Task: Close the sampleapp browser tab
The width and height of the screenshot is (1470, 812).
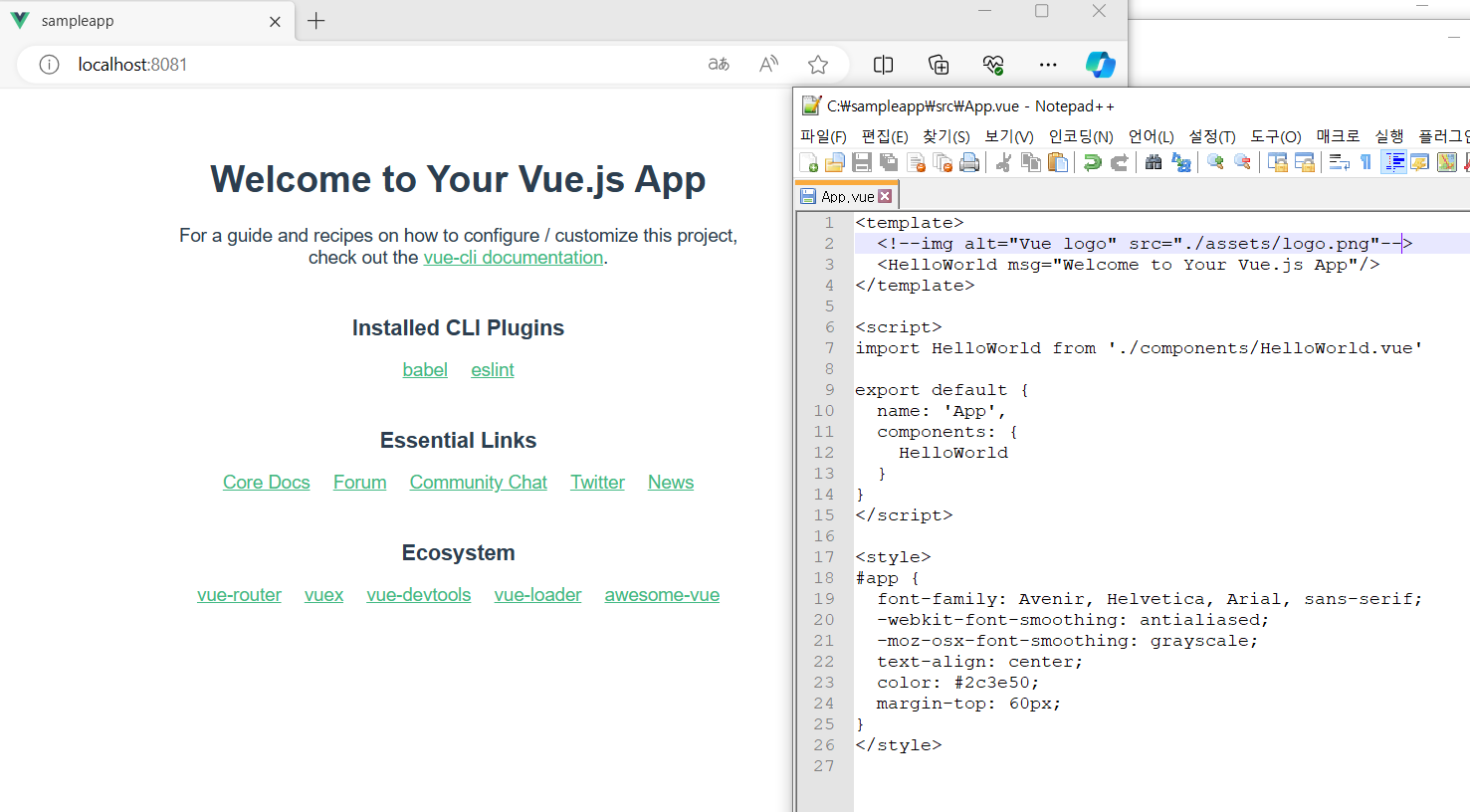Action: coord(275,21)
